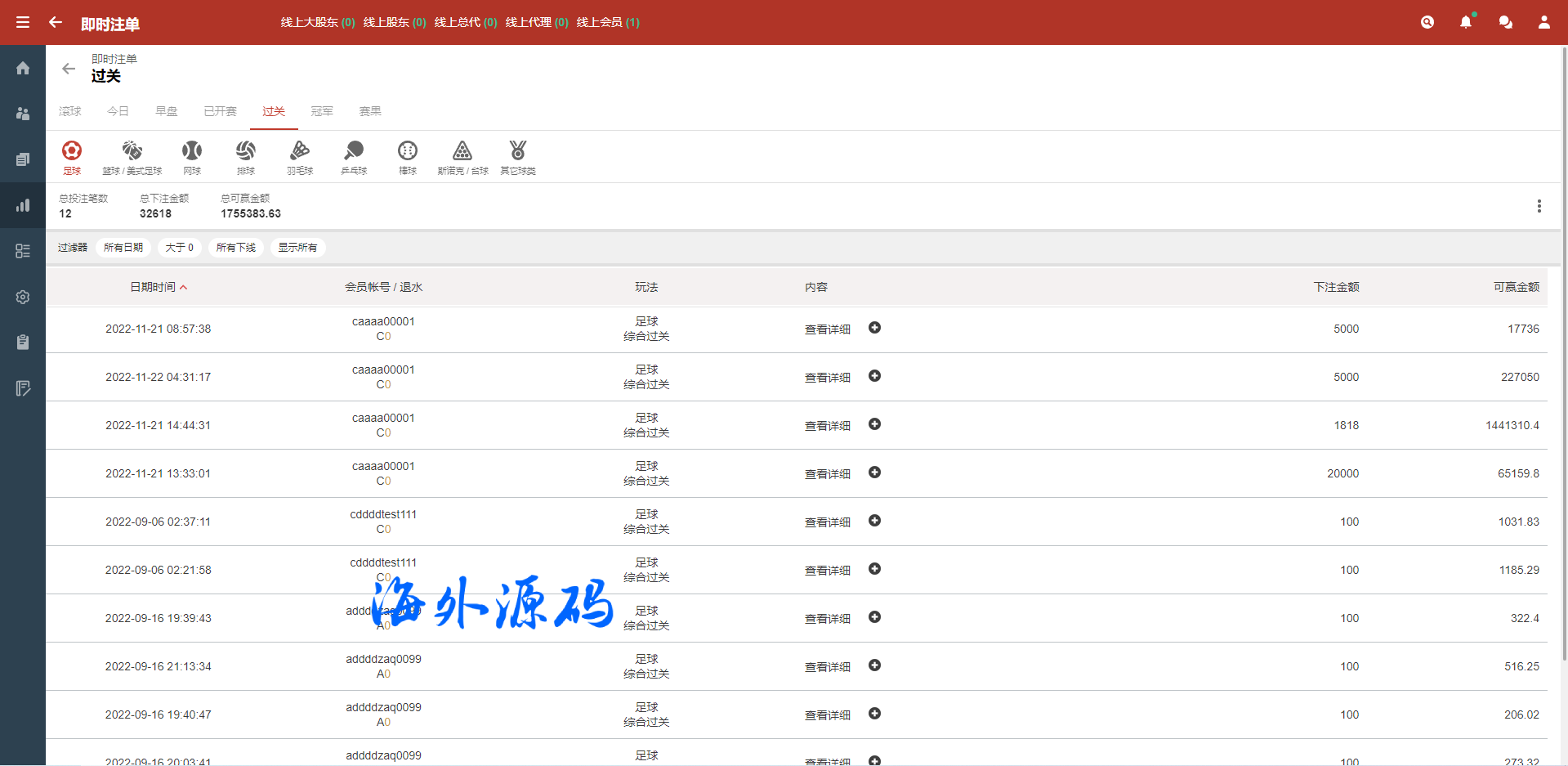1568x766 pixels.
Task: Open the 篮球 / 美式足球 basketball icon
Action: [132, 157]
